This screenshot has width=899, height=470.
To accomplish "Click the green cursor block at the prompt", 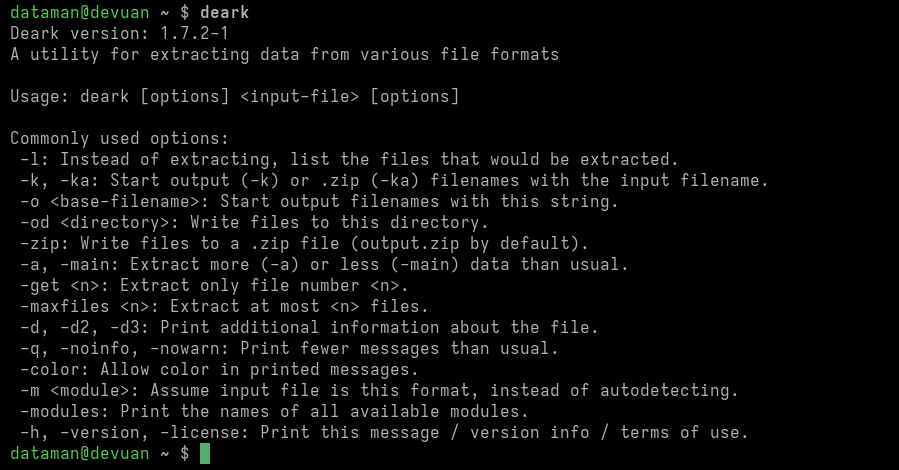I will click(x=205, y=454).
